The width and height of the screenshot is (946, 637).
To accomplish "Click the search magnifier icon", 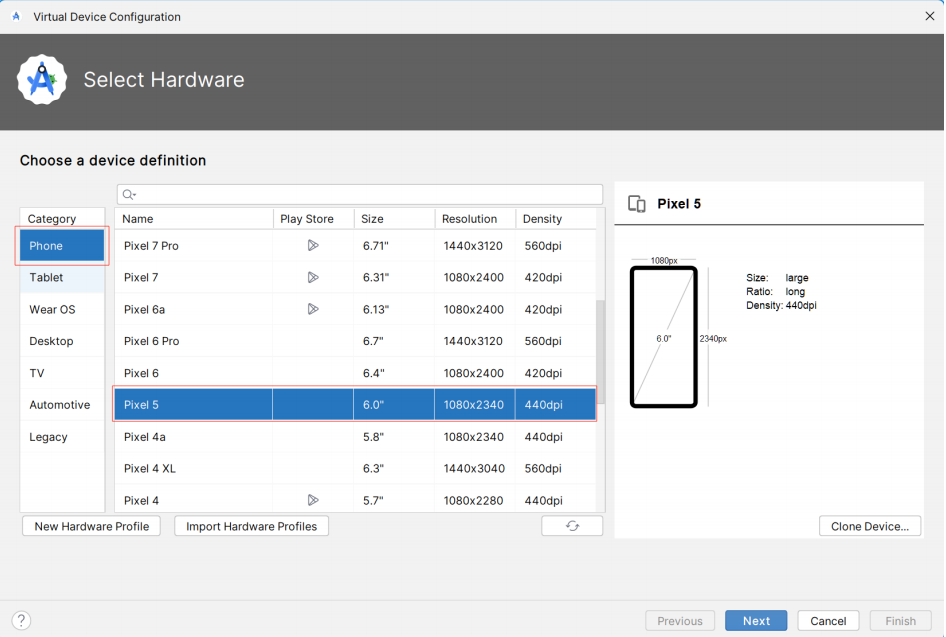I will click(129, 194).
